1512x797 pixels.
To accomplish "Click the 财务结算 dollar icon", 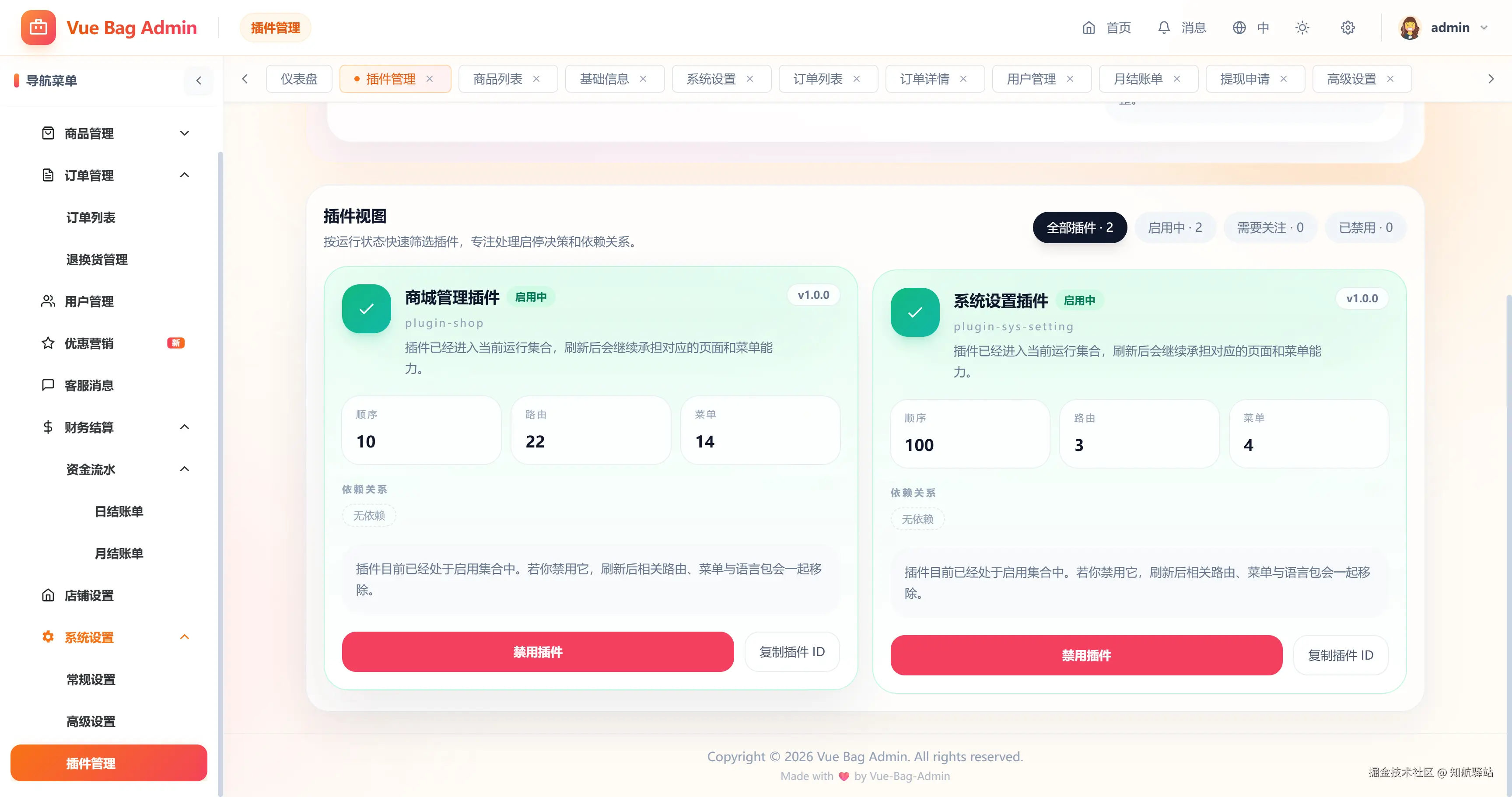I will point(48,426).
